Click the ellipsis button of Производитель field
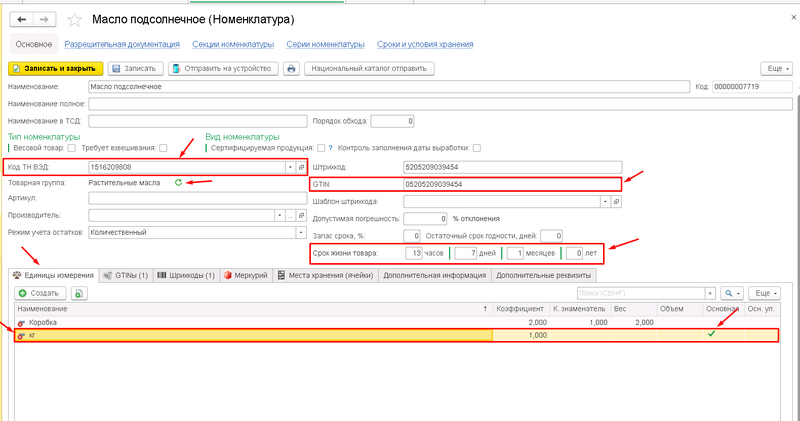800x421 pixels. [x=290, y=215]
